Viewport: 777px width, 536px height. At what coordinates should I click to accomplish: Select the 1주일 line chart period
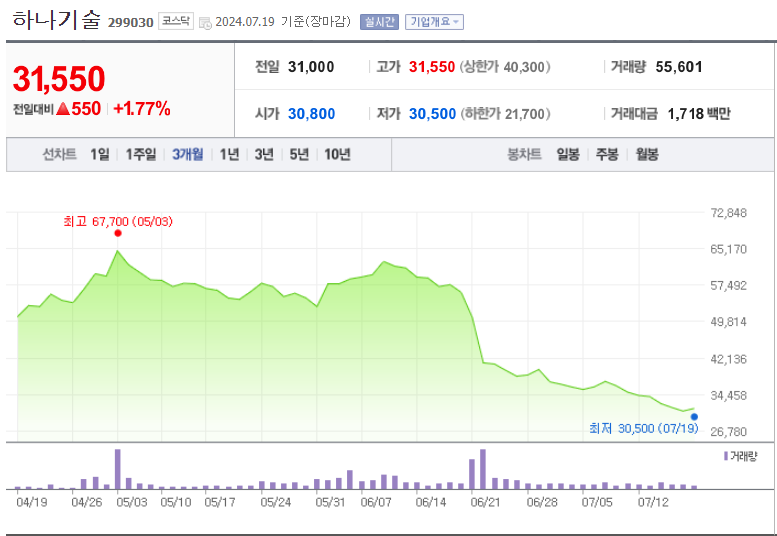coord(141,154)
